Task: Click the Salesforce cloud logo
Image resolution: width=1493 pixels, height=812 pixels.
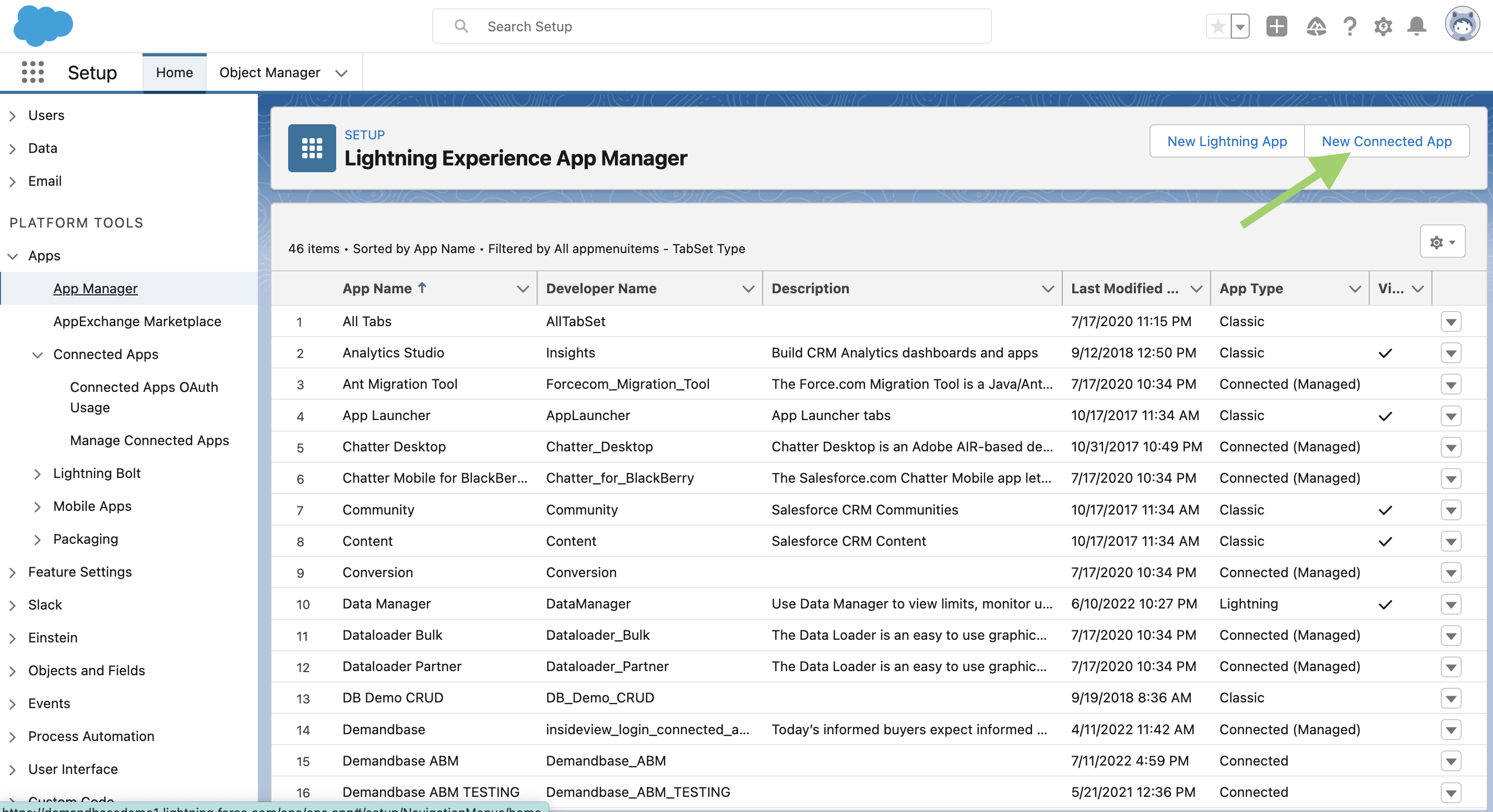Action: tap(43, 26)
